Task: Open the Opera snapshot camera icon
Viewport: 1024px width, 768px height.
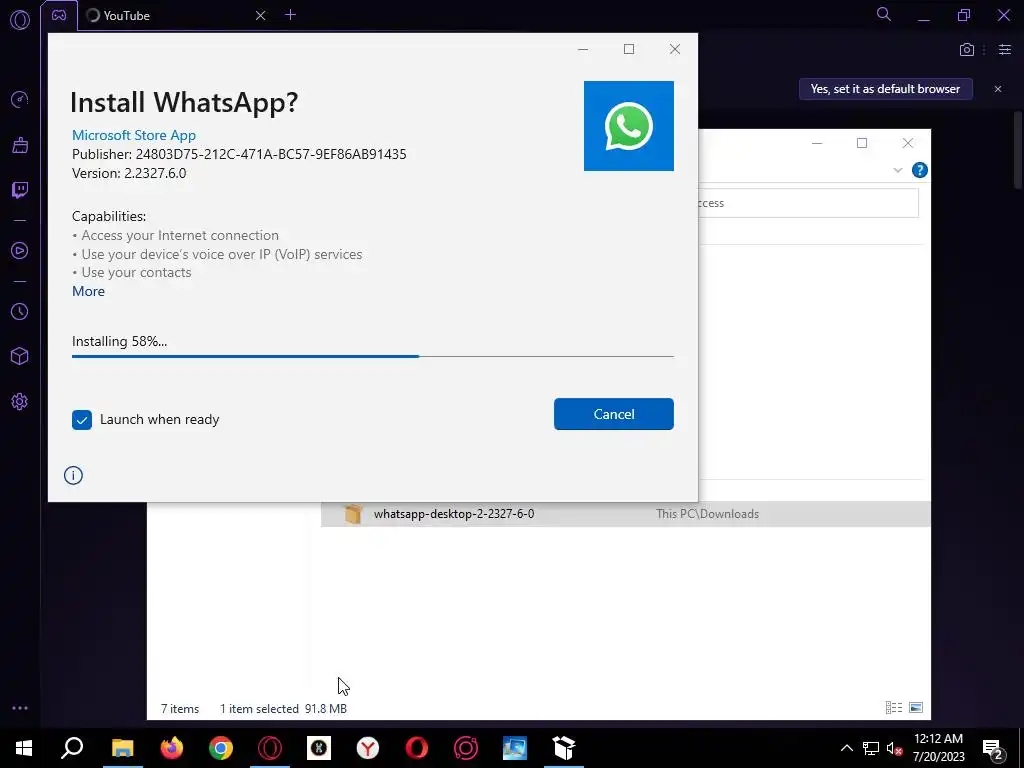Action: 967,50
